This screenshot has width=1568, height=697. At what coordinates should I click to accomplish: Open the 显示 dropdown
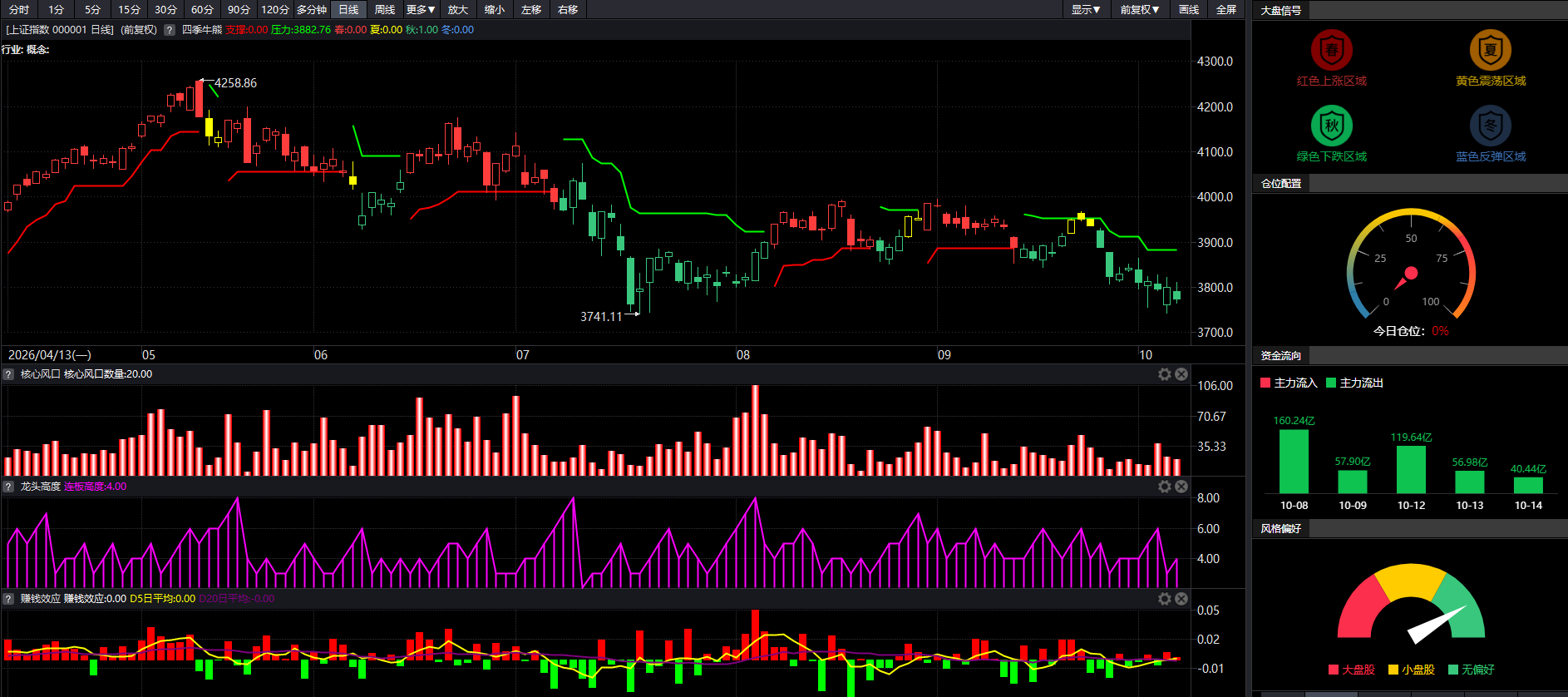tap(1086, 9)
